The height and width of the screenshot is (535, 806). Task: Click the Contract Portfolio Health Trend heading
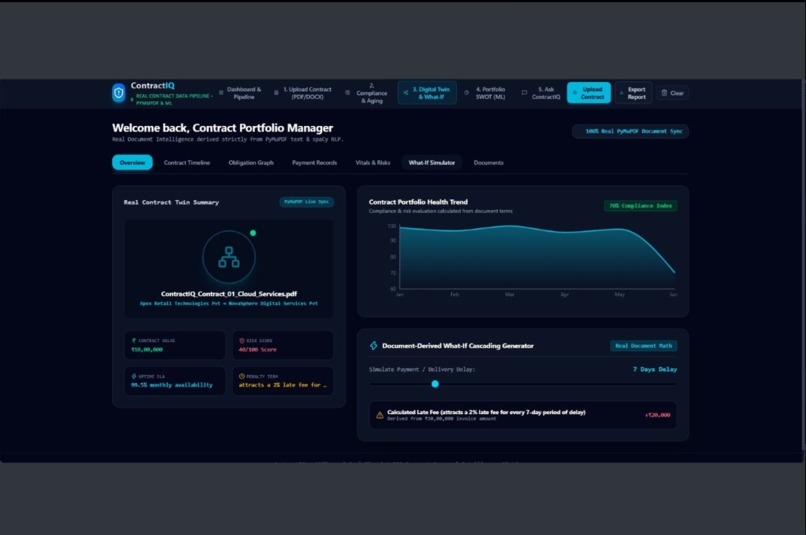(x=418, y=202)
